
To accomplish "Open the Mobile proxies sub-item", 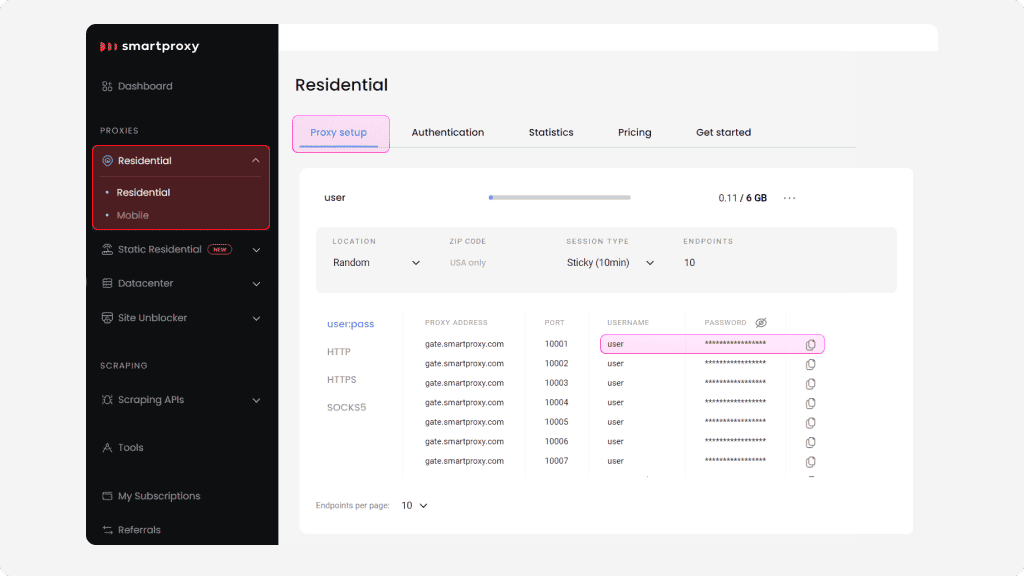I will (132, 215).
